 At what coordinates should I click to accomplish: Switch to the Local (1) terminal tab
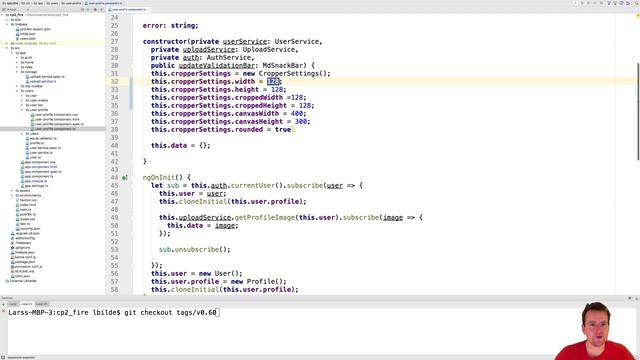pyautogui.click(x=27, y=304)
